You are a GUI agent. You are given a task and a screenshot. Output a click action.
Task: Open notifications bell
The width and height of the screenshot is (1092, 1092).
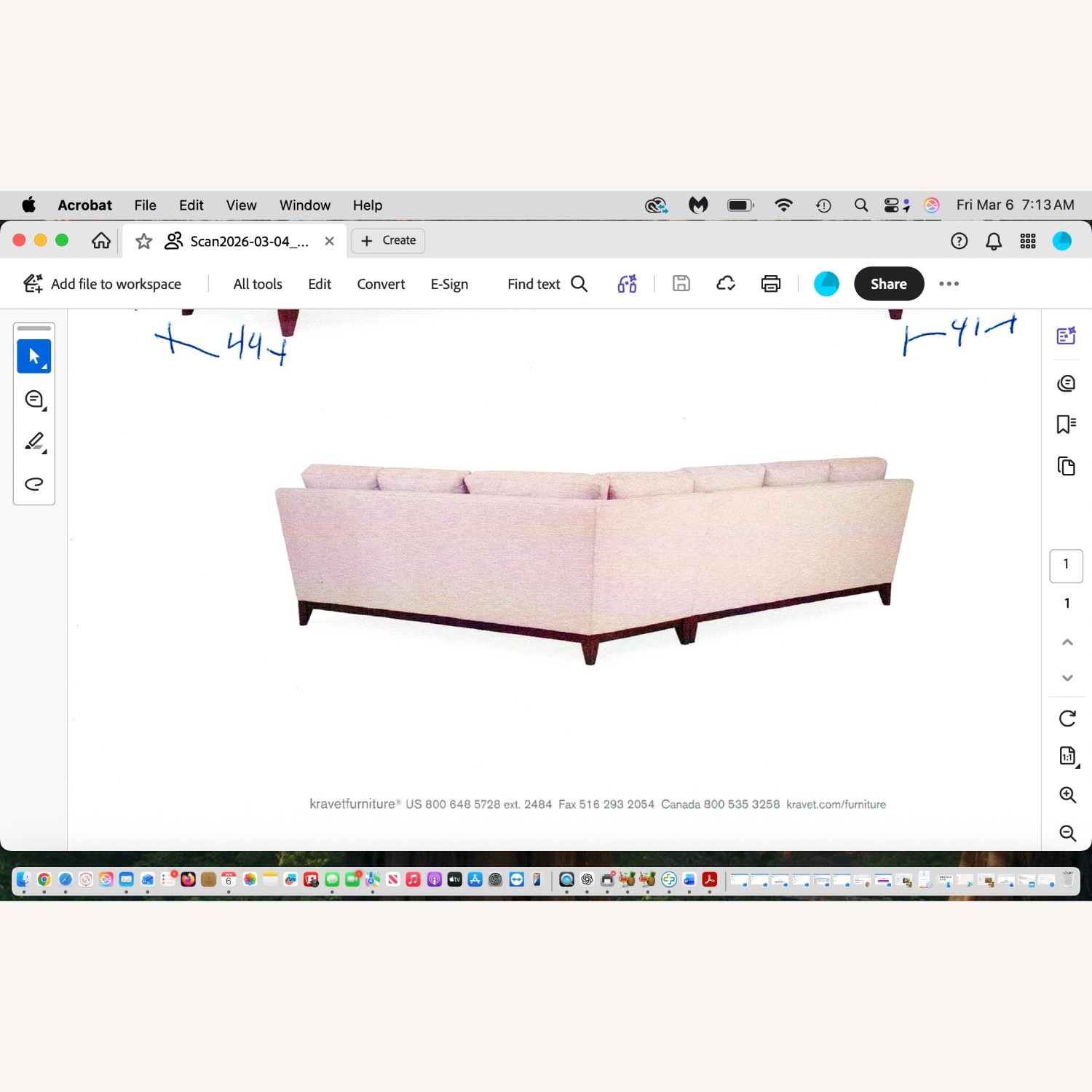tap(993, 241)
